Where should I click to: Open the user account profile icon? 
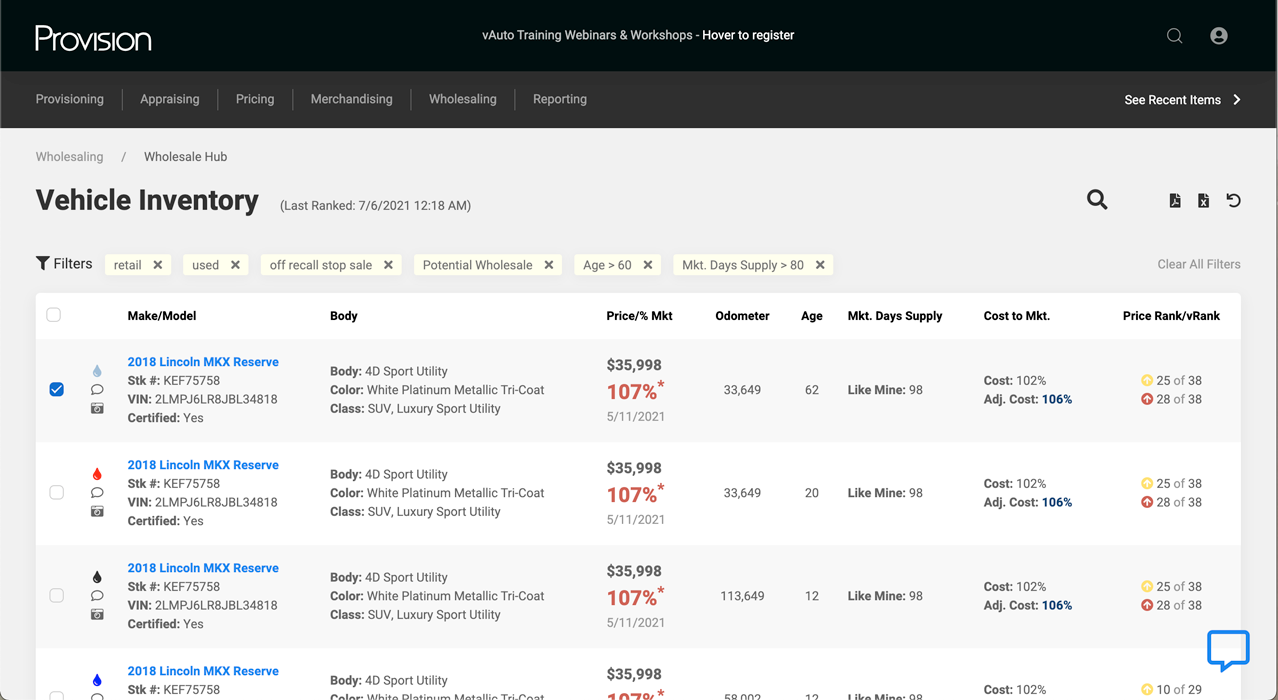[x=1218, y=36]
